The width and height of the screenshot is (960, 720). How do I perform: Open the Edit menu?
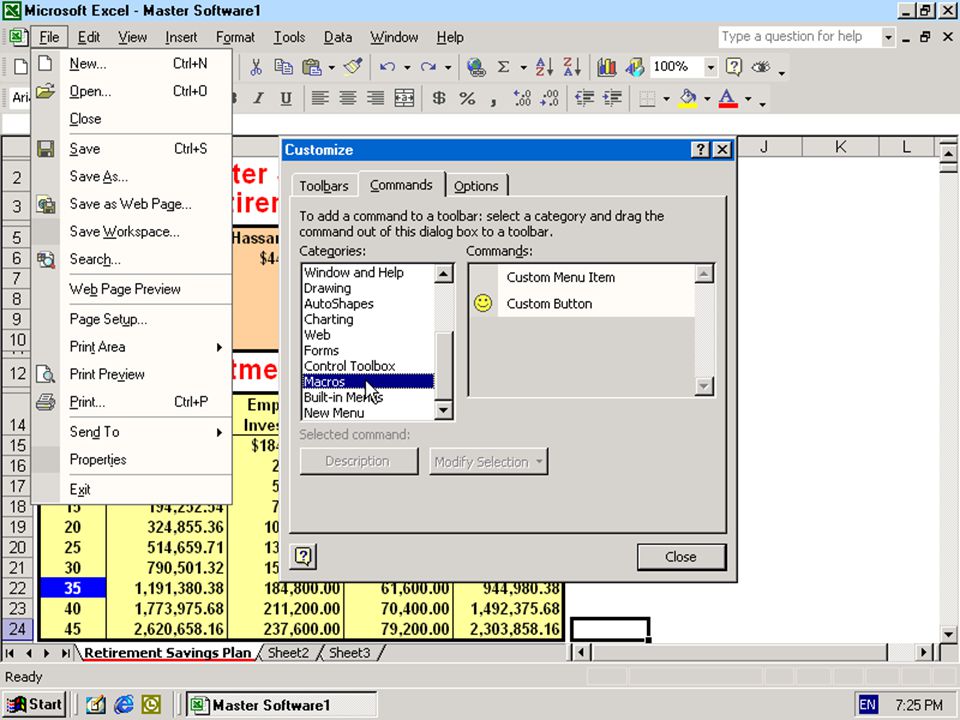point(89,37)
